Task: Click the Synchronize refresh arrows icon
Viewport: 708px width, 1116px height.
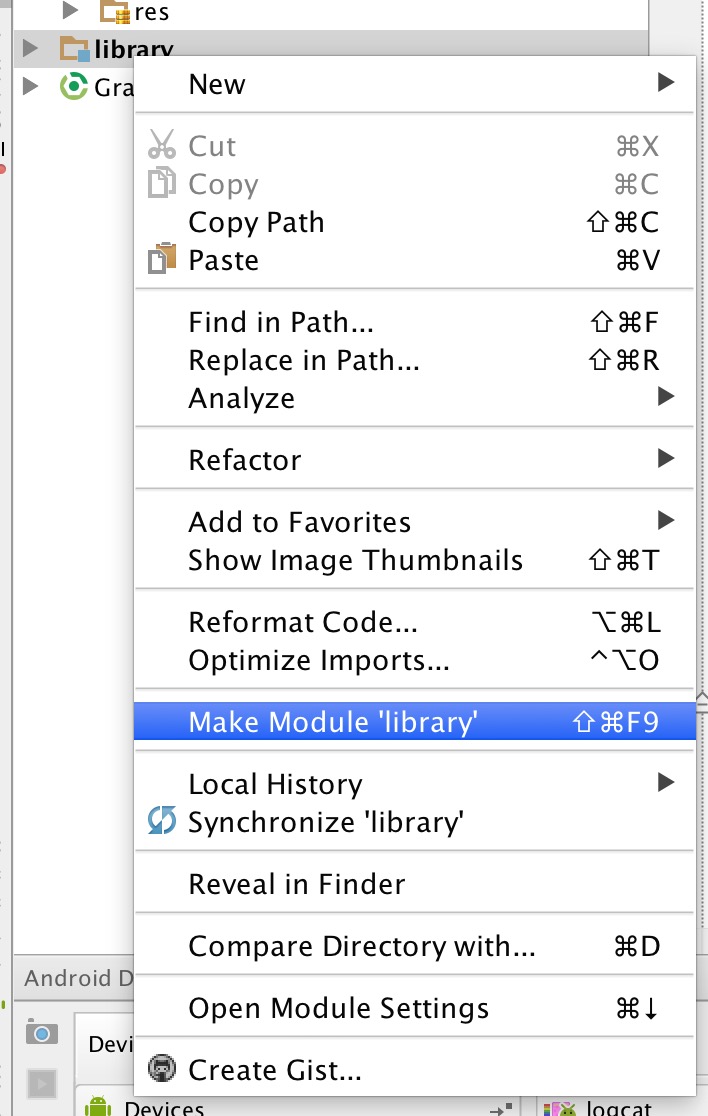Action: [162, 821]
